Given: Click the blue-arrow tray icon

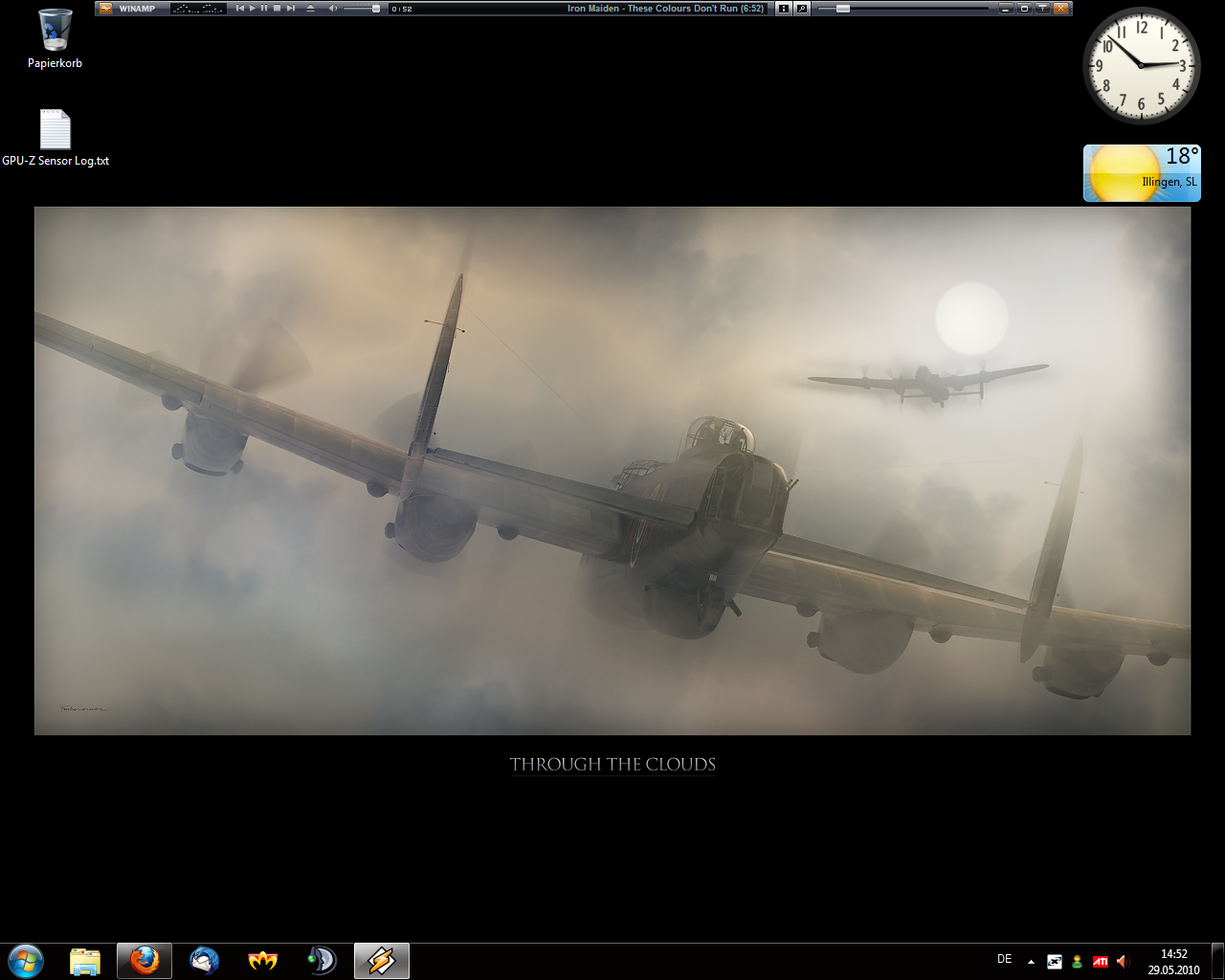Looking at the screenshot, I should click(x=1055, y=962).
